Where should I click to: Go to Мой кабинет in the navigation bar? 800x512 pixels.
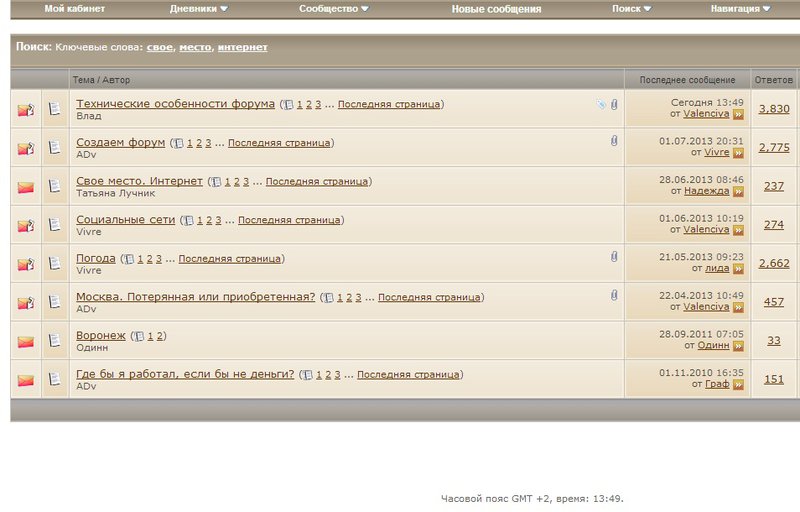point(74,9)
